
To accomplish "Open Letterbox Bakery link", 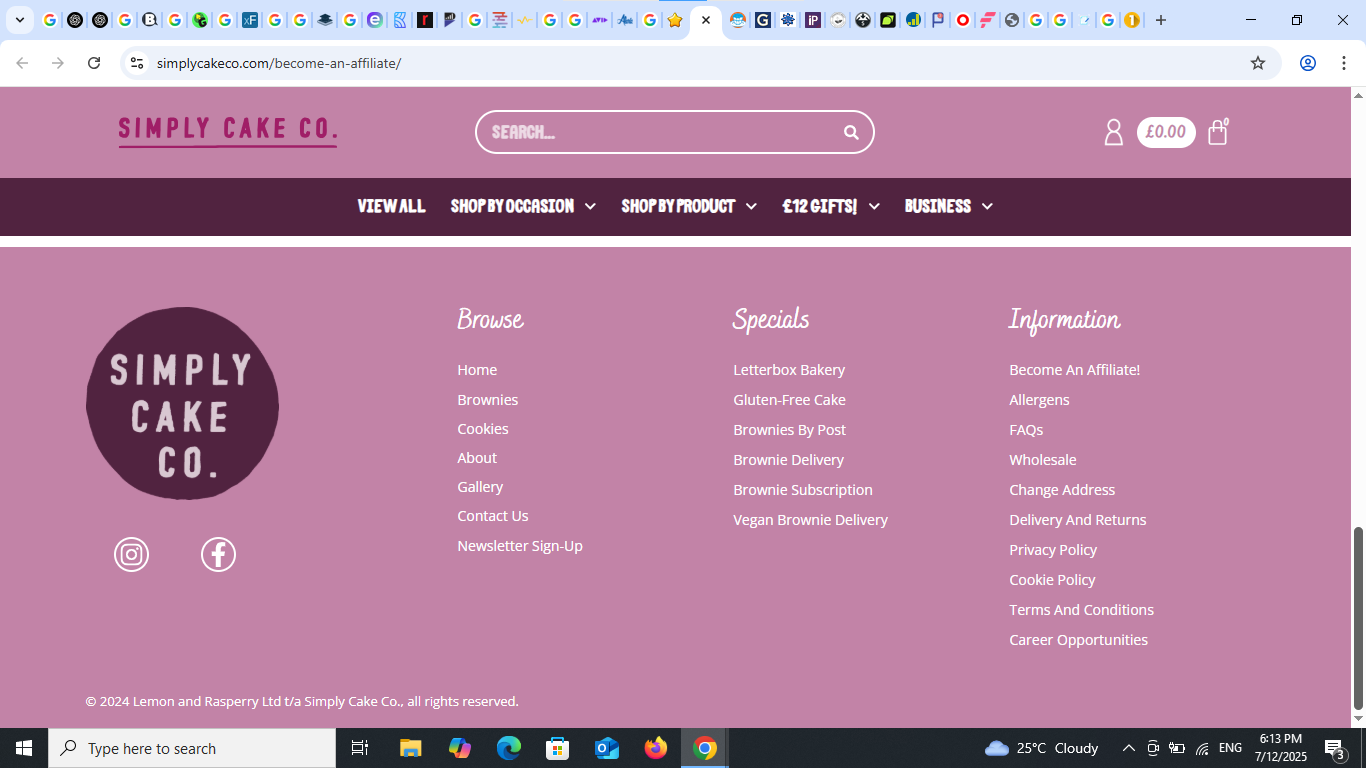I will pos(789,370).
